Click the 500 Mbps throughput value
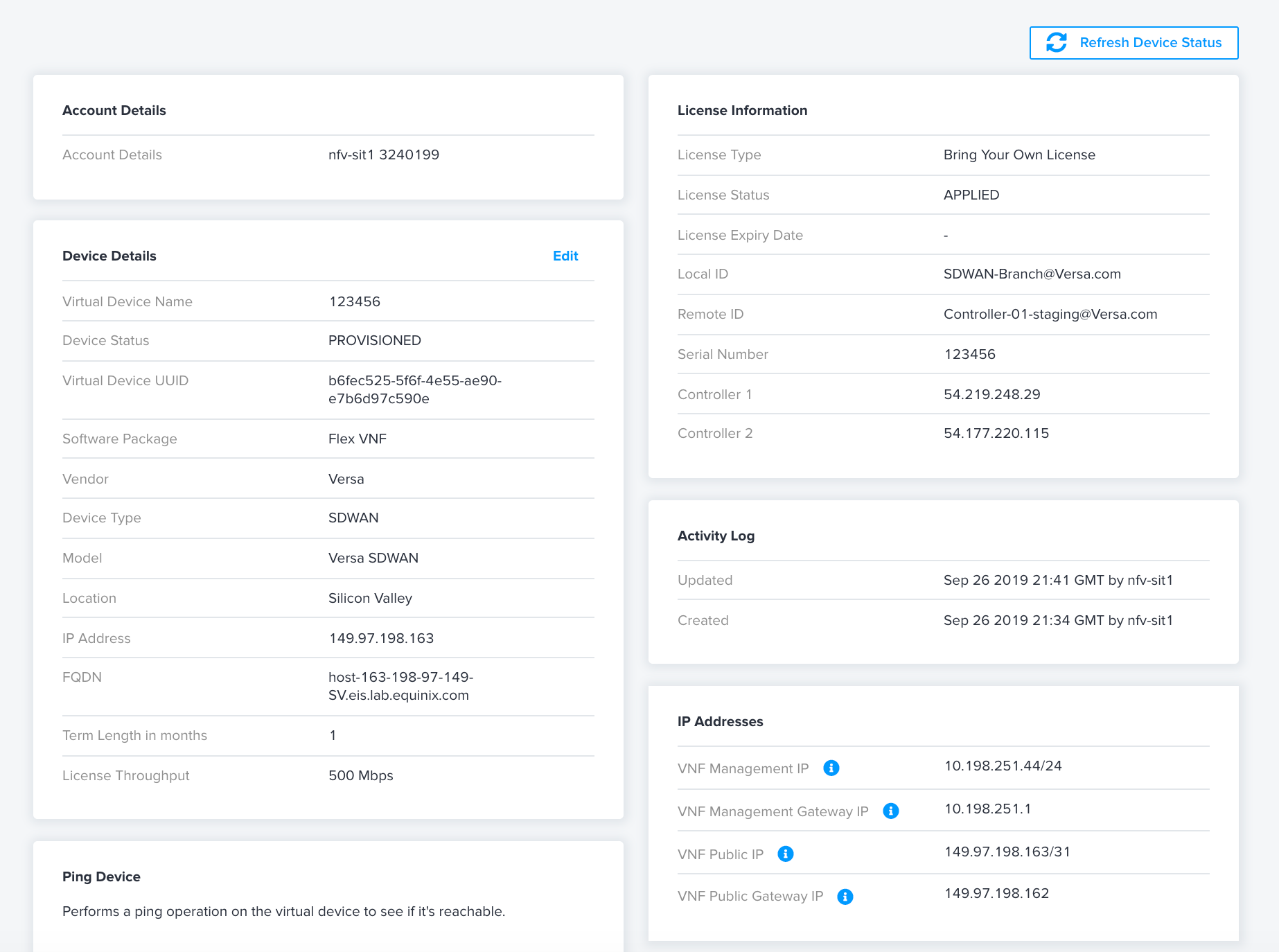1279x952 pixels. [x=361, y=775]
